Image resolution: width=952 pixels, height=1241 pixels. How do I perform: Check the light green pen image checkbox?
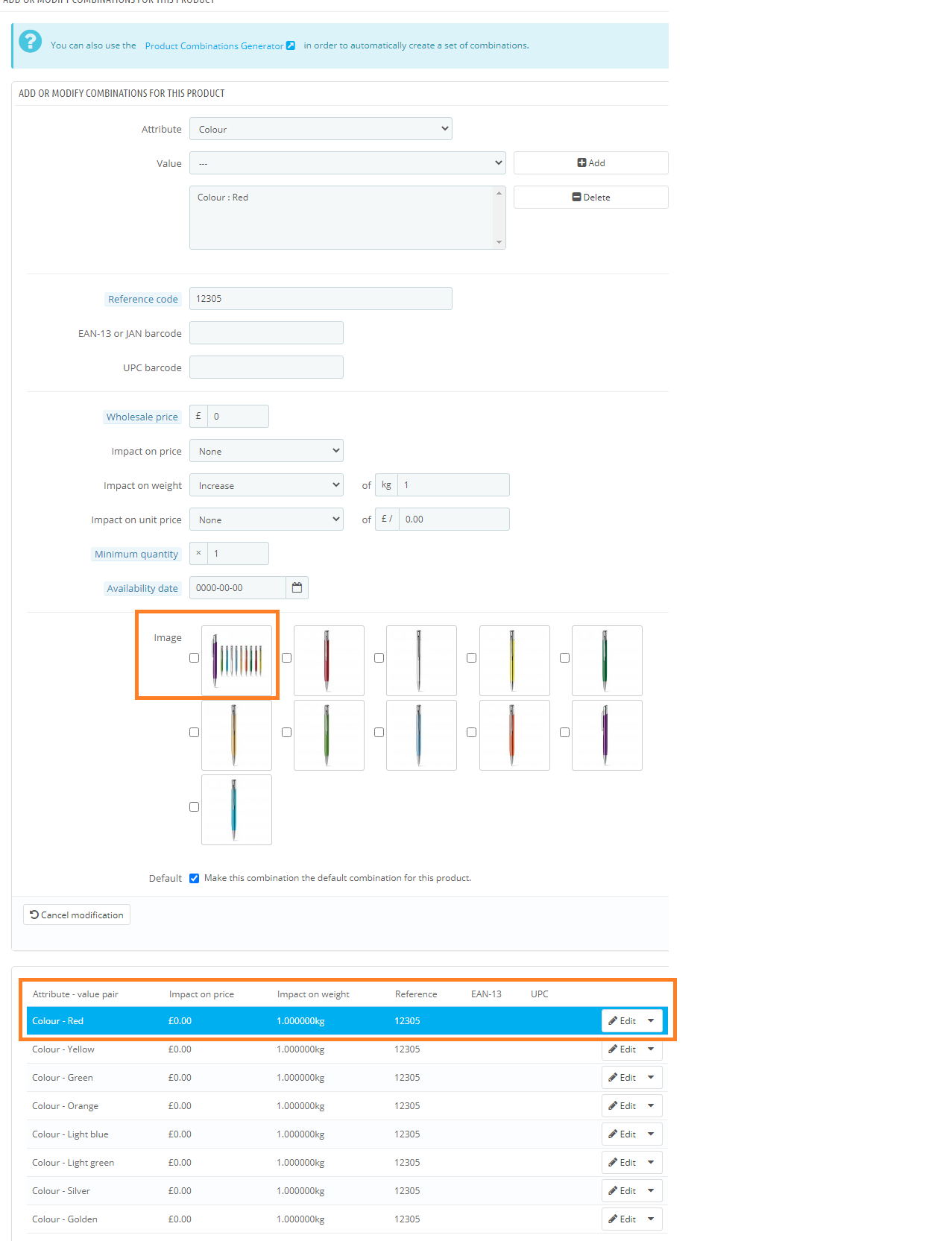pyautogui.click(x=286, y=733)
